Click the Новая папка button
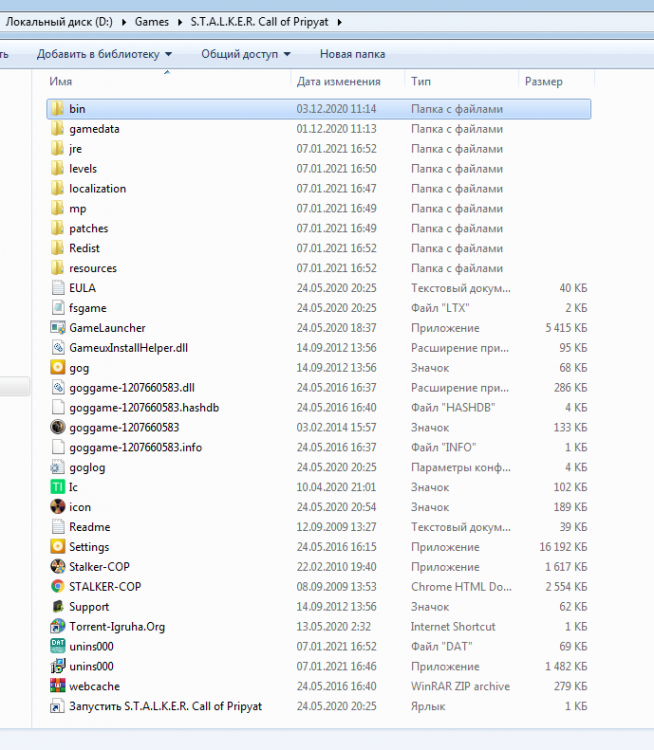The height and width of the screenshot is (750, 654). click(x=353, y=54)
